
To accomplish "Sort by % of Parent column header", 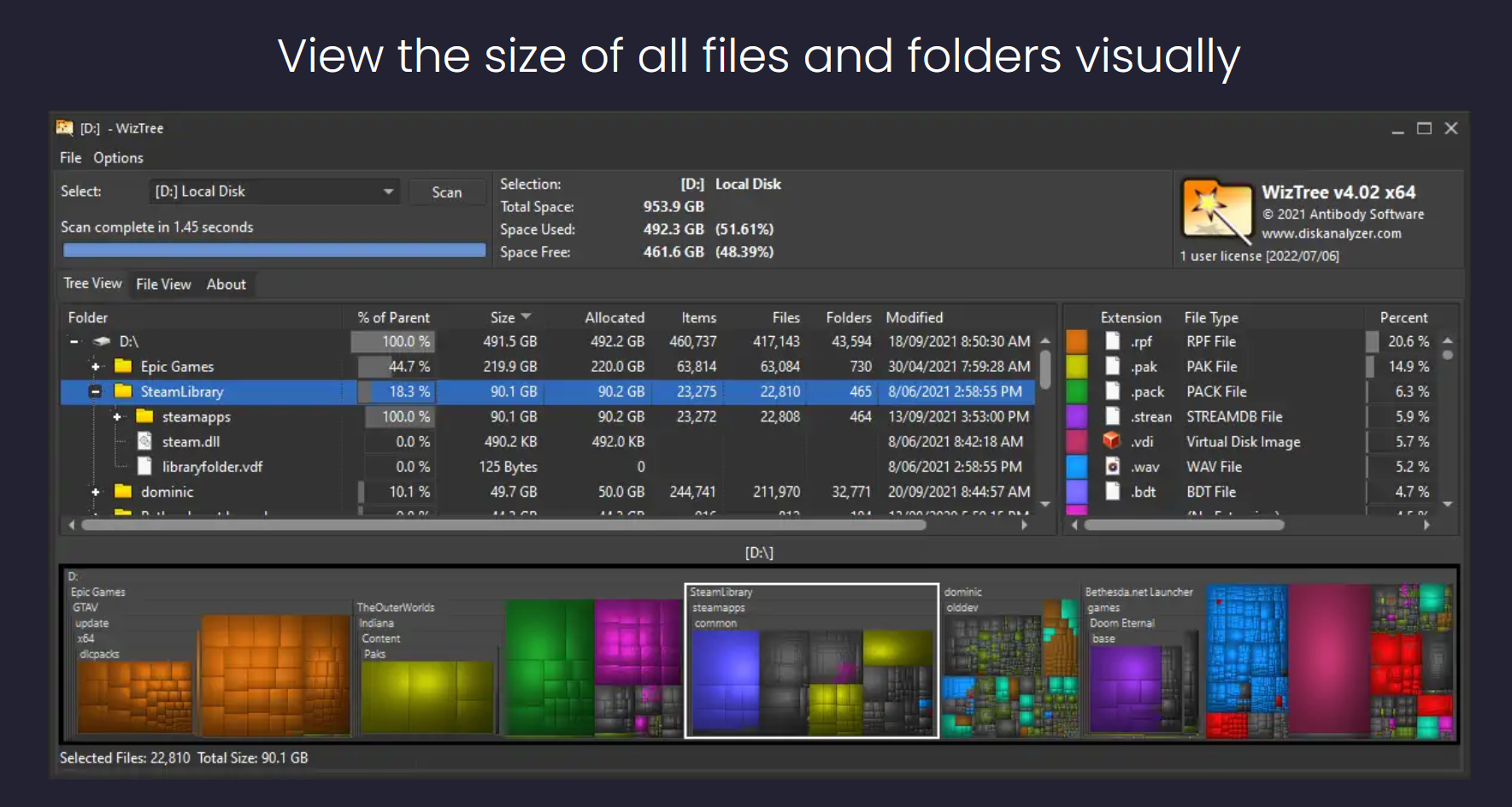I will (393, 317).
